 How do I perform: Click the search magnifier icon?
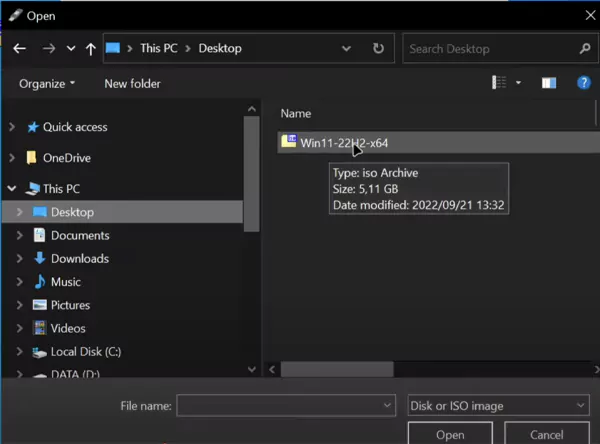585,49
